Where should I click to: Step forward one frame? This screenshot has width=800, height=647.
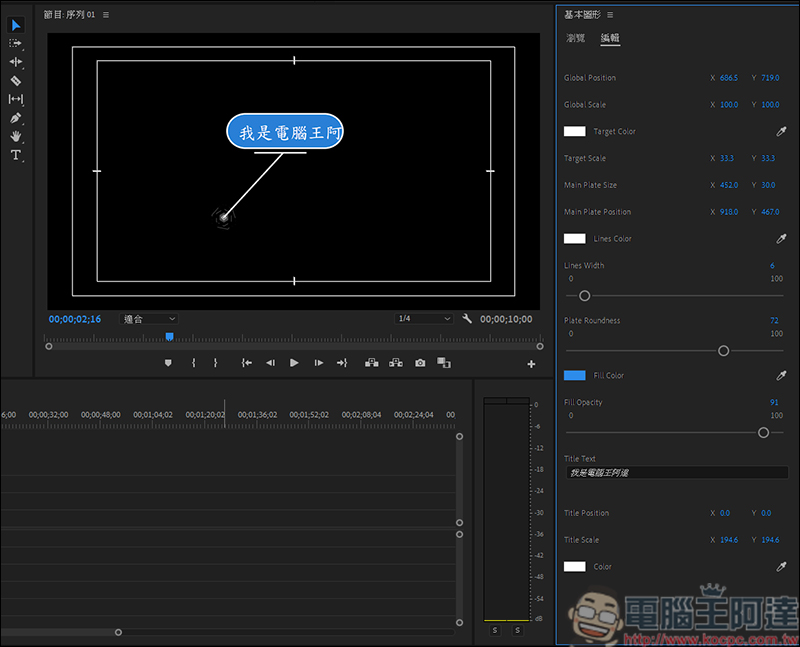(x=318, y=363)
